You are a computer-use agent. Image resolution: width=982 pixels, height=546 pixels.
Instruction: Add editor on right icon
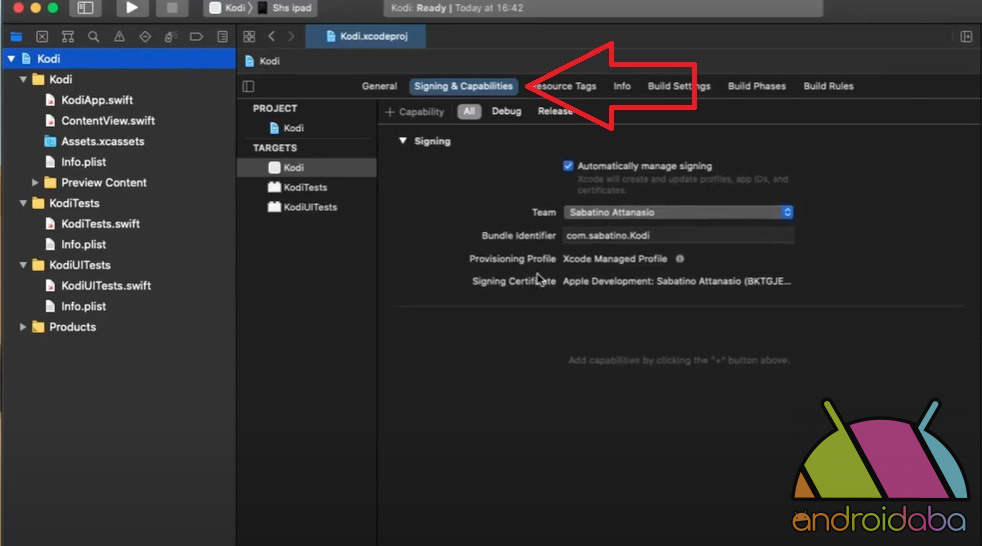(x=966, y=36)
